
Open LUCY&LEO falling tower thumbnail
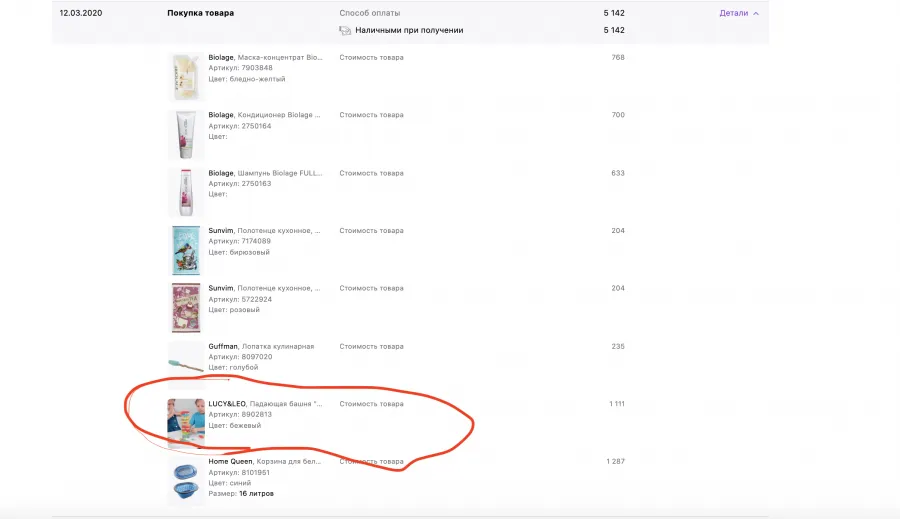(x=186, y=423)
